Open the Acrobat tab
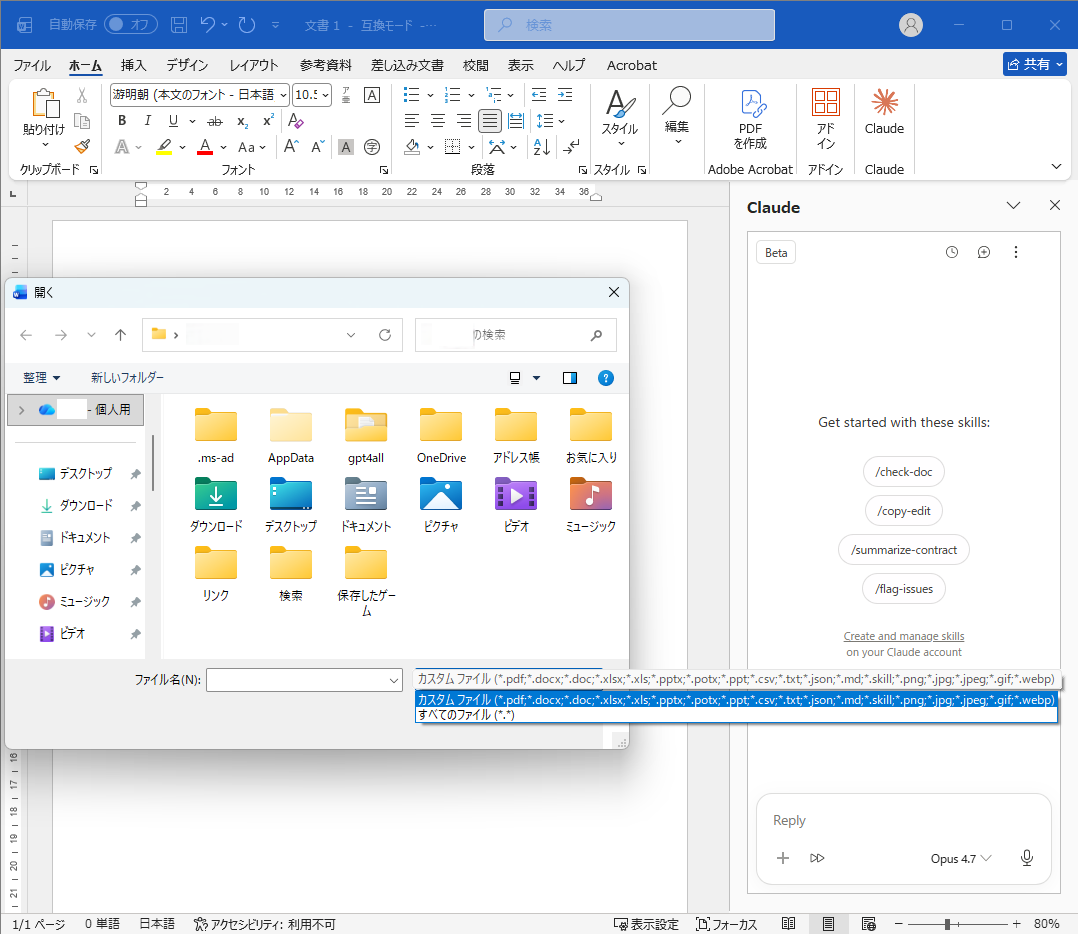Screen dimensions: 1078x934 pyautogui.click(x=631, y=65)
